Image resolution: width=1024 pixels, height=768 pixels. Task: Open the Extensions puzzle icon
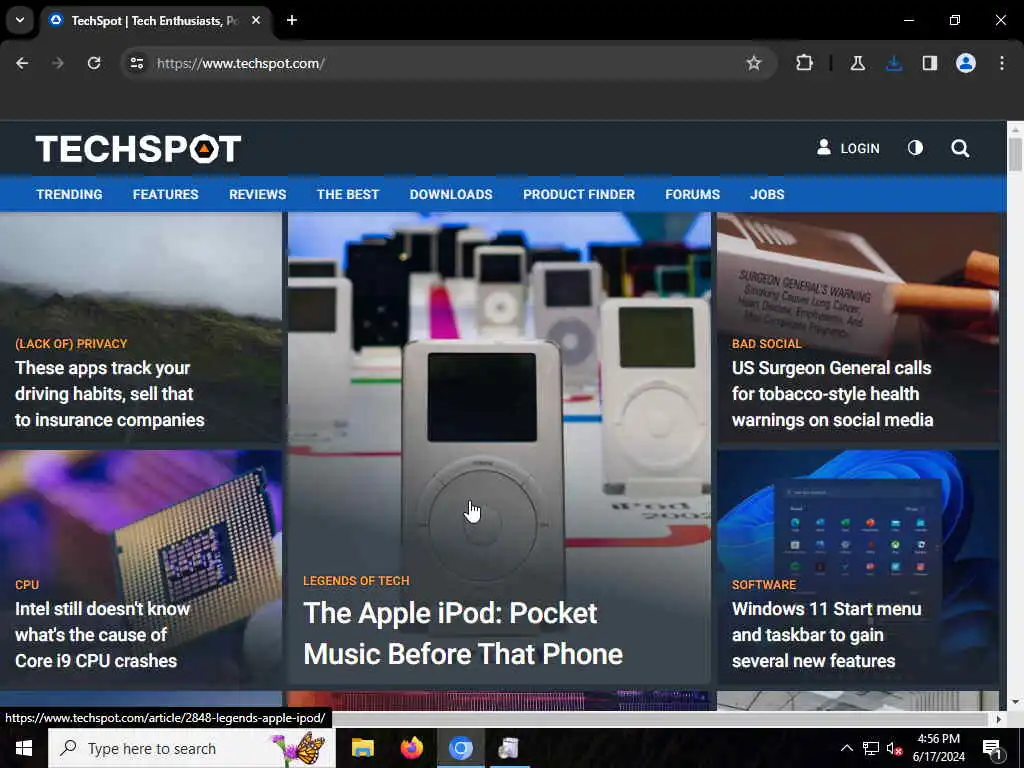point(805,63)
